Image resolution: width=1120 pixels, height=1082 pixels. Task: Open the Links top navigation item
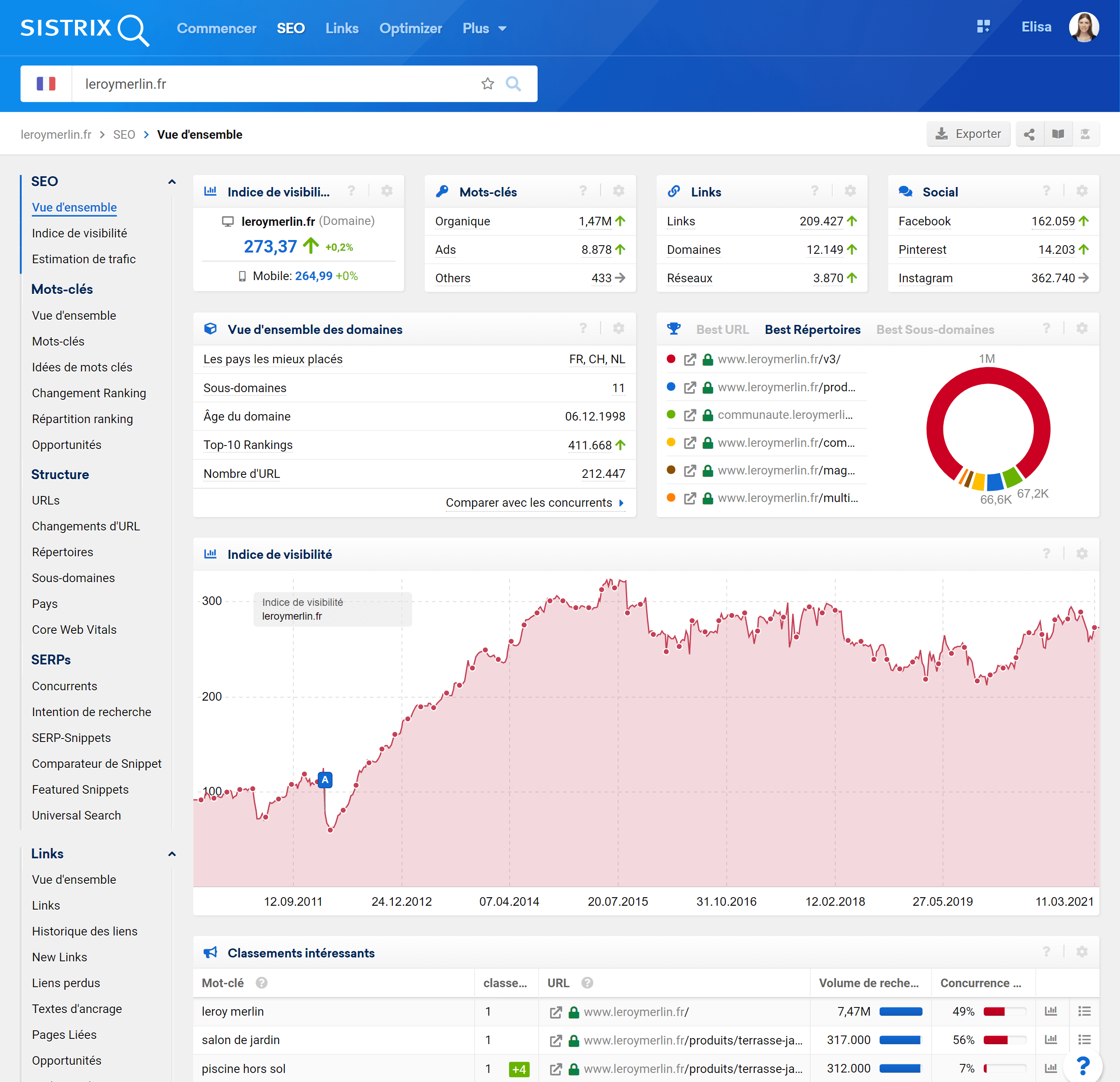[x=342, y=28]
